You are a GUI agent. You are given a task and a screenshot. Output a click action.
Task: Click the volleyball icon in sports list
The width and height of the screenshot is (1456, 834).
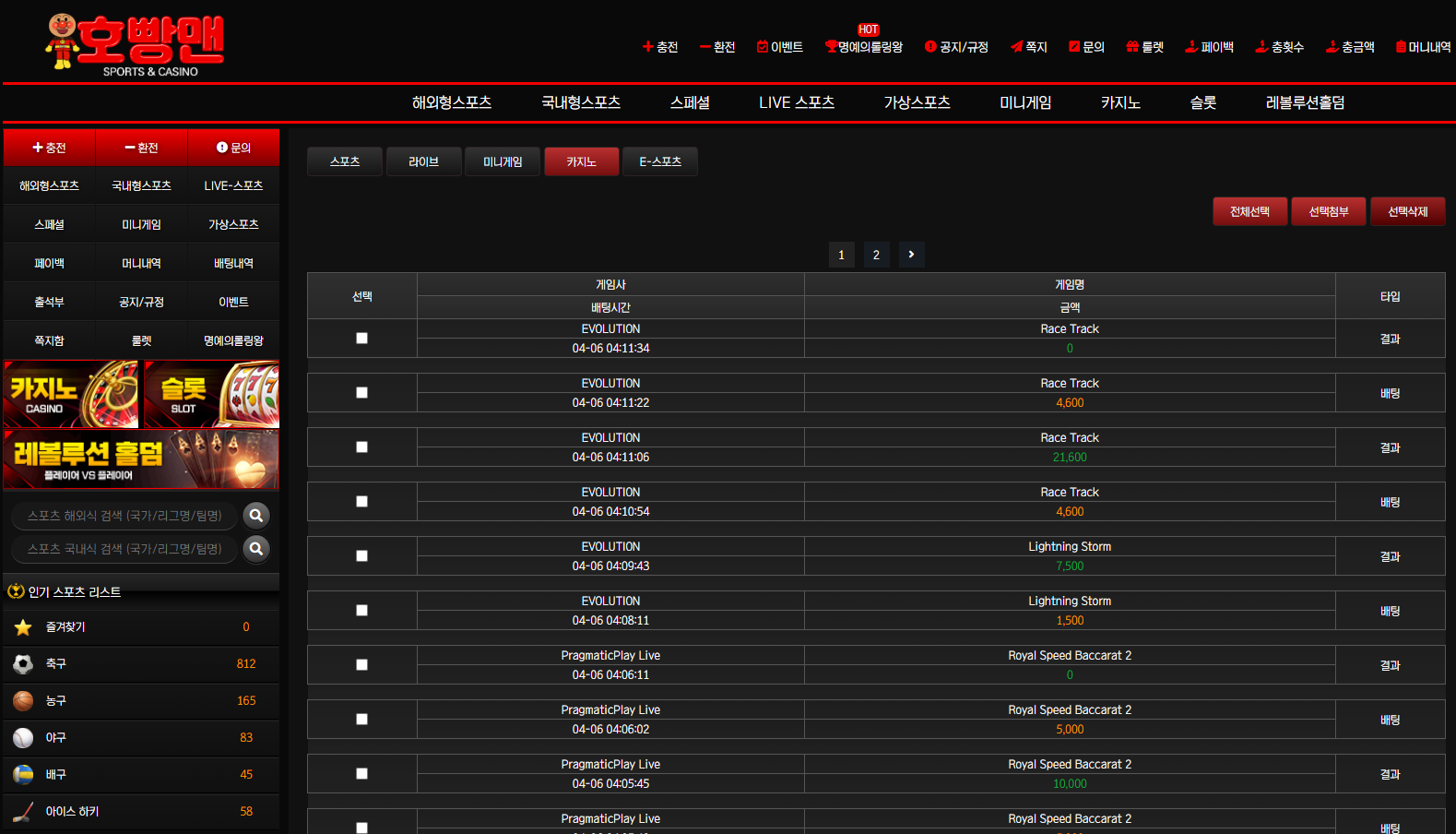click(23, 775)
